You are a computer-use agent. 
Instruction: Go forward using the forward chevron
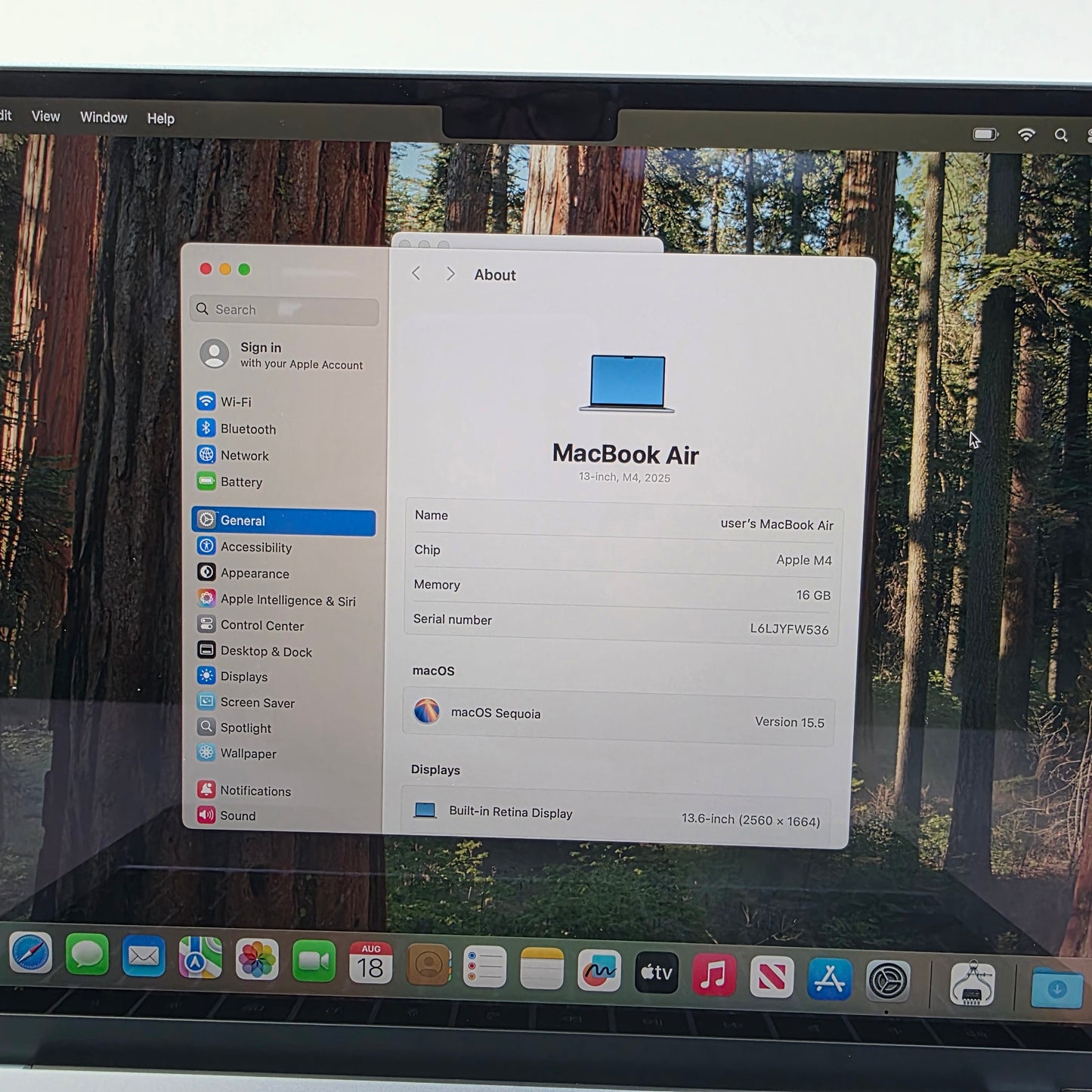(x=450, y=274)
